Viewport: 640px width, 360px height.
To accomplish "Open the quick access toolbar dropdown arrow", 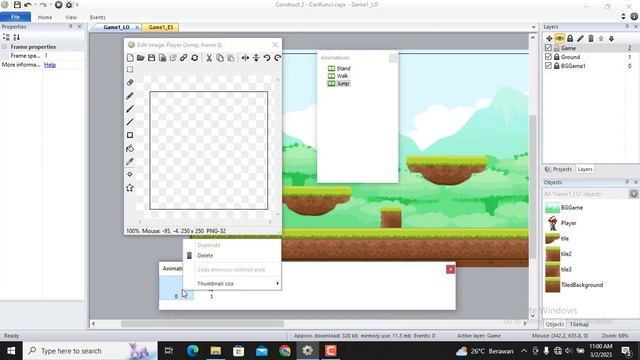I will pos(77,5).
